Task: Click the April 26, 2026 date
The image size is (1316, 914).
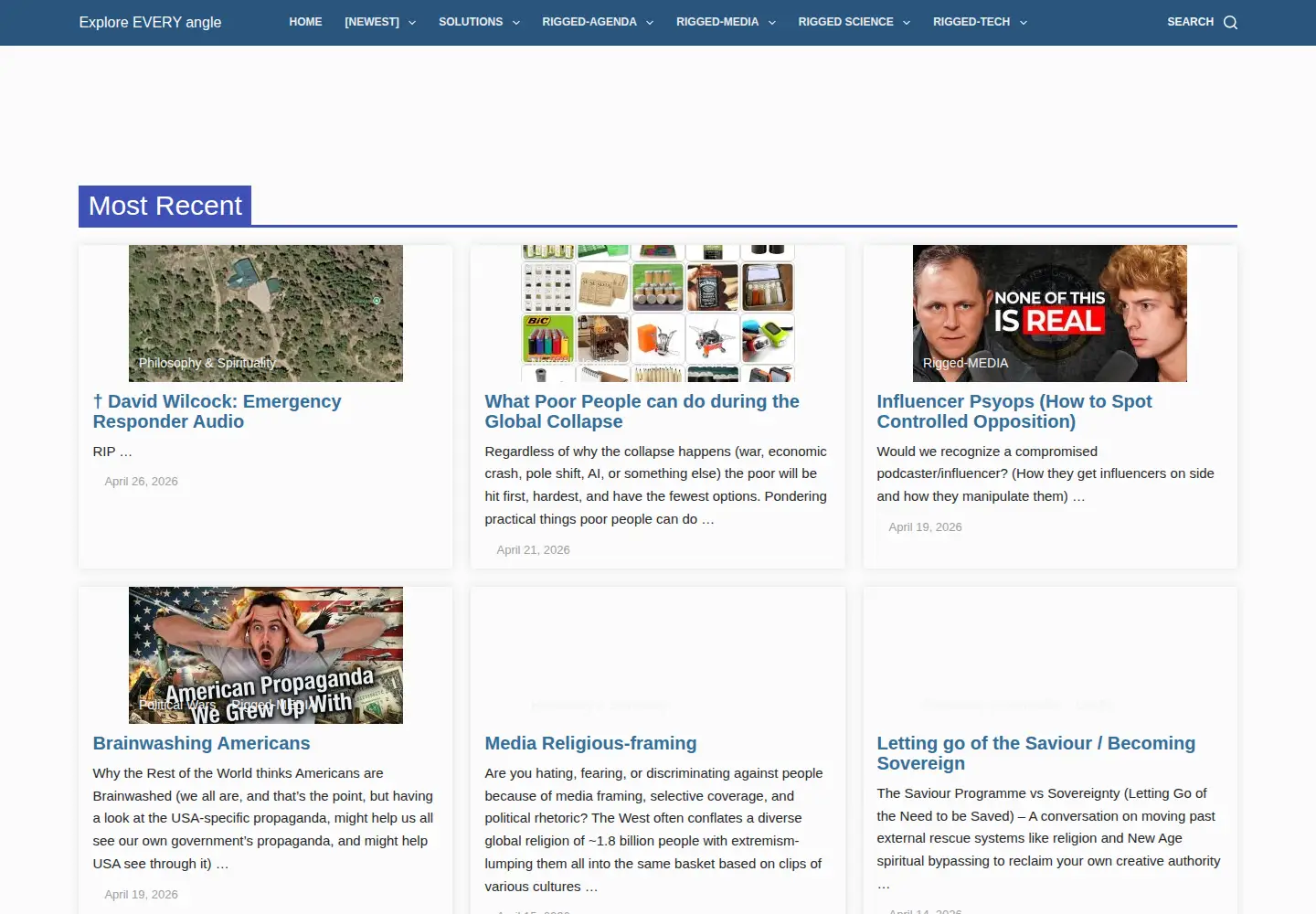Action: pyautogui.click(x=141, y=482)
